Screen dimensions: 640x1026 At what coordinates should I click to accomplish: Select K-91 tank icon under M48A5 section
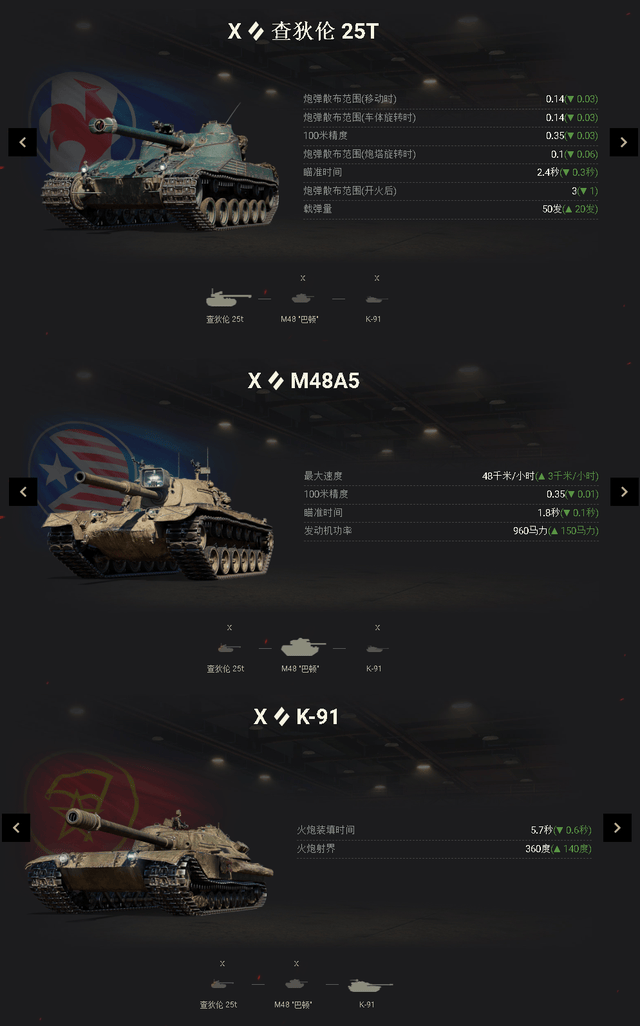tap(376, 648)
